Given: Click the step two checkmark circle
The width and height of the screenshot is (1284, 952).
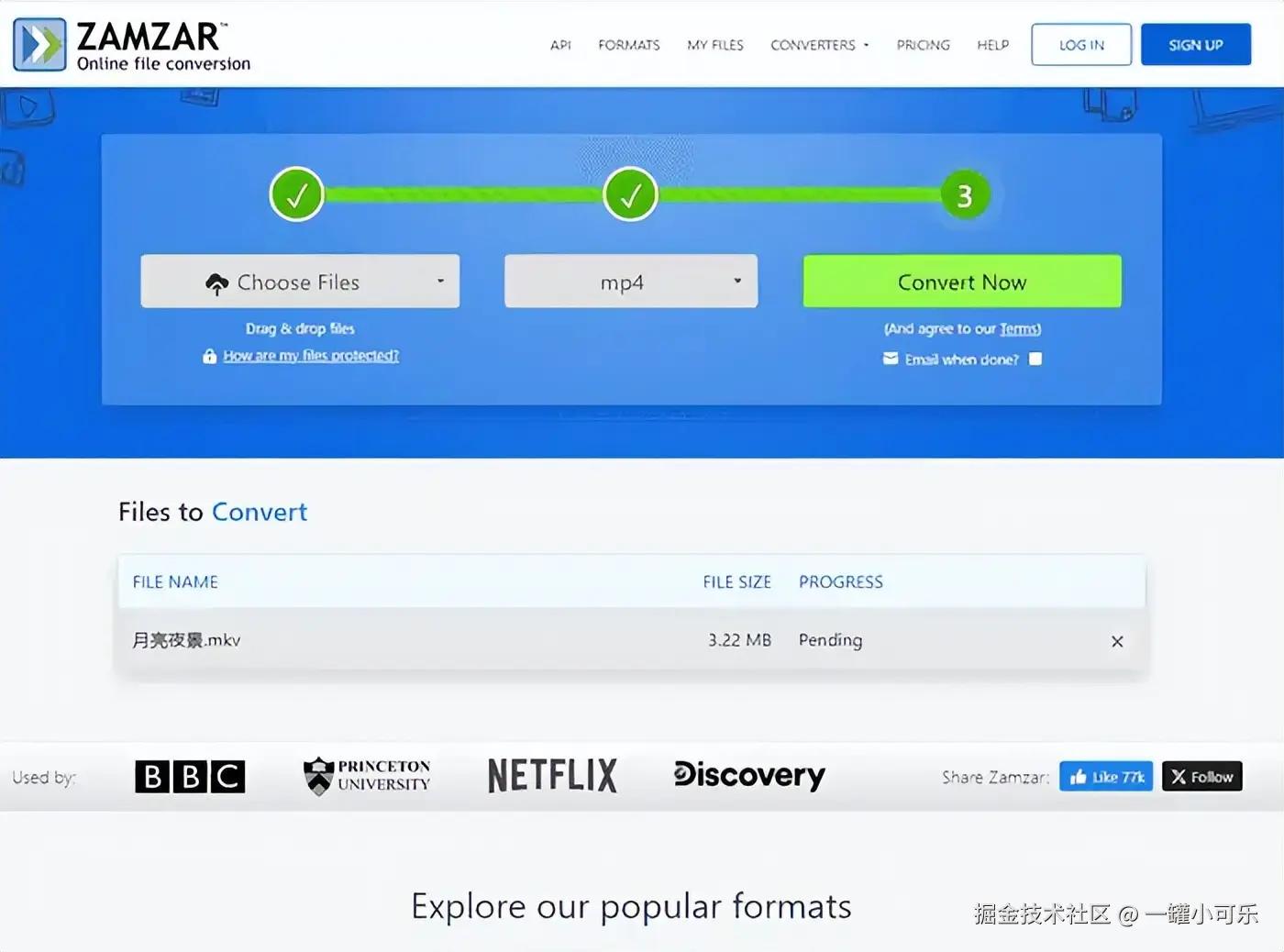Looking at the screenshot, I should tap(630, 194).
